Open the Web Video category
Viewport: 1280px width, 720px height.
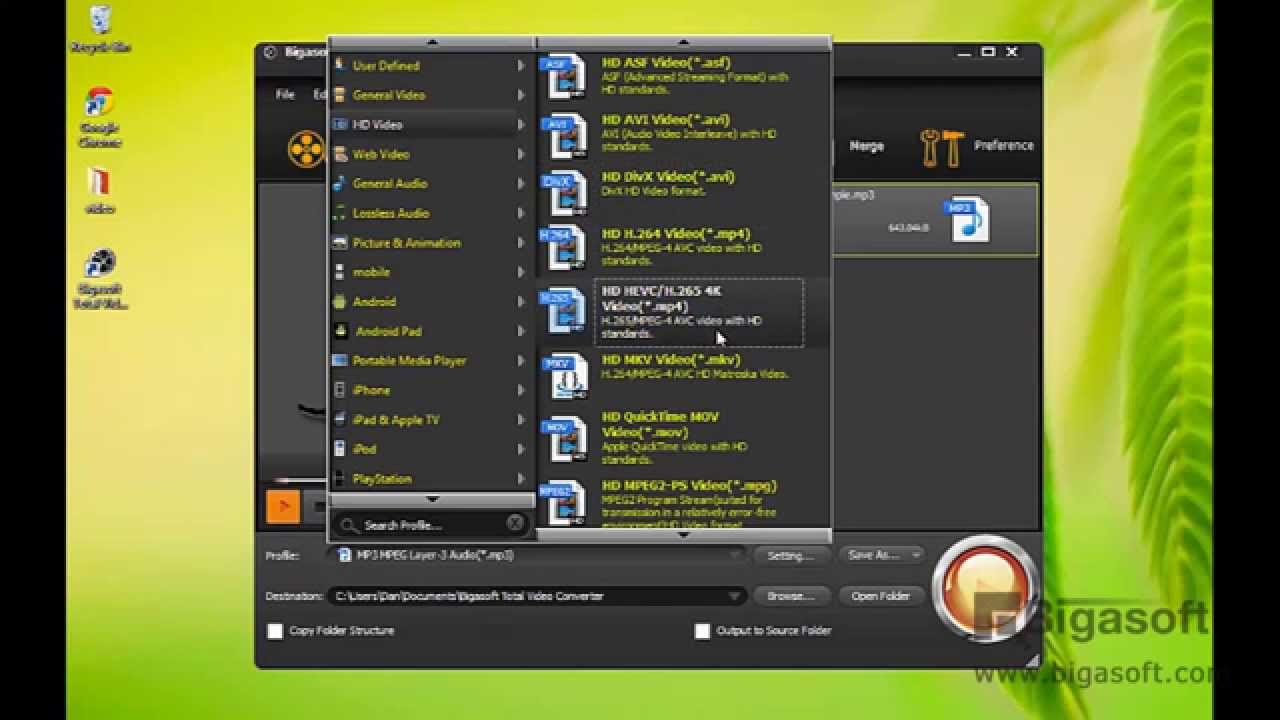(x=432, y=154)
